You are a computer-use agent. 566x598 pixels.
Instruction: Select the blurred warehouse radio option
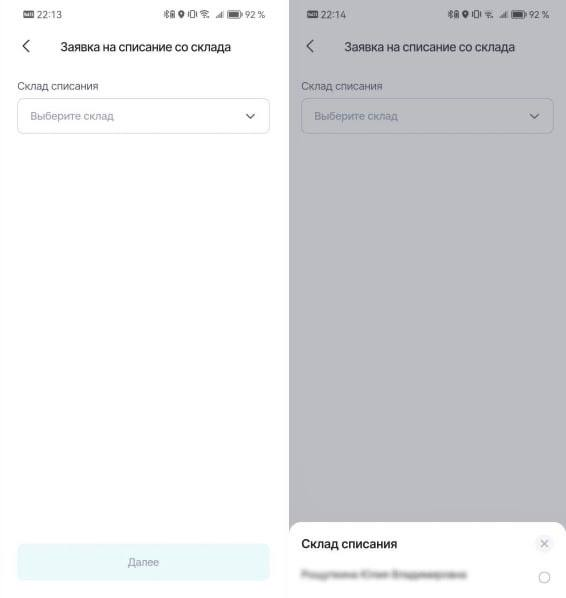point(544,577)
